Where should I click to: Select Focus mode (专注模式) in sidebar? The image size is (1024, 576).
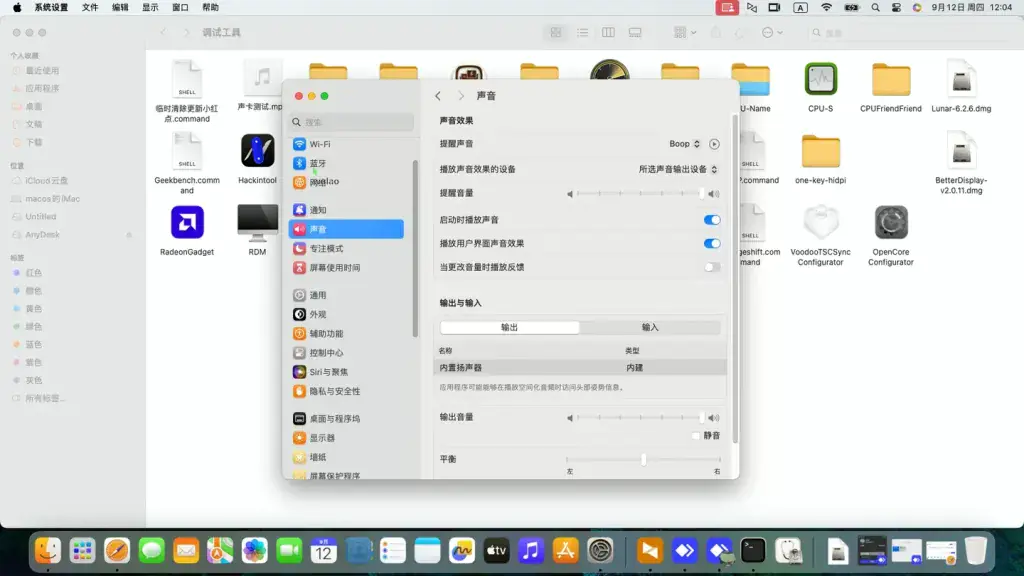coord(345,248)
